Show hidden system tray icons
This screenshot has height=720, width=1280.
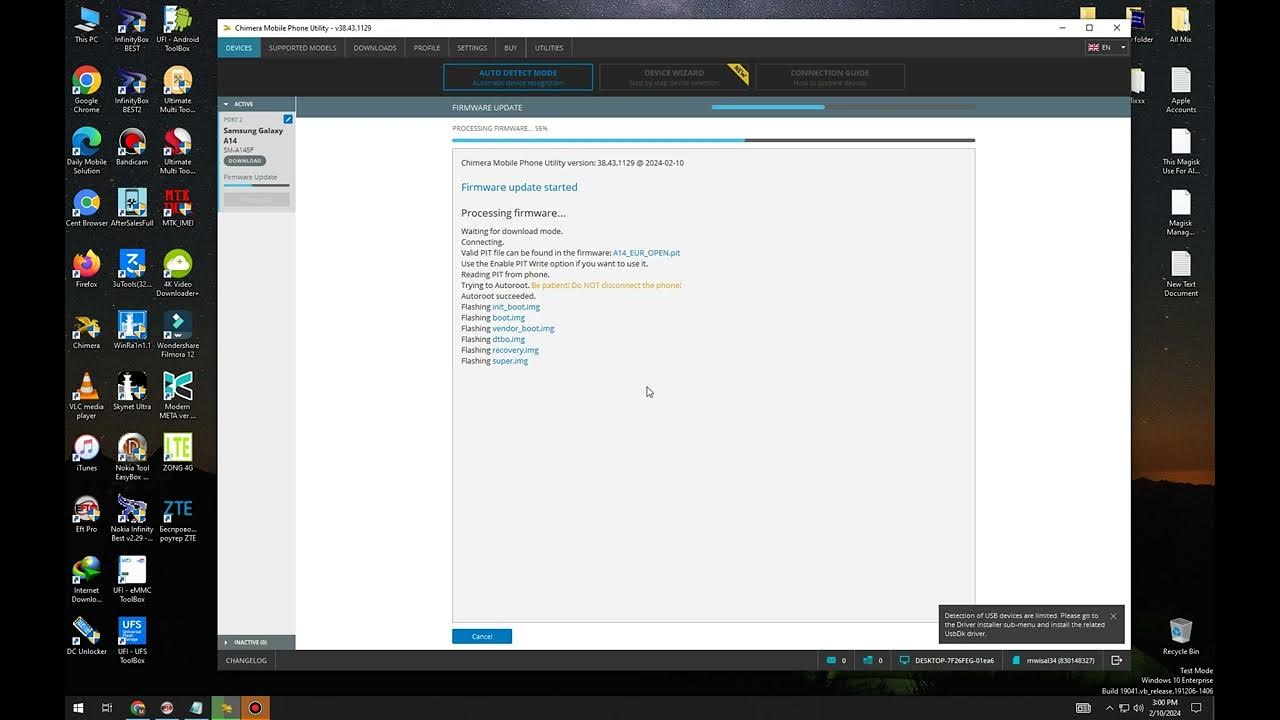pyautogui.click(x=1108, y=708)
